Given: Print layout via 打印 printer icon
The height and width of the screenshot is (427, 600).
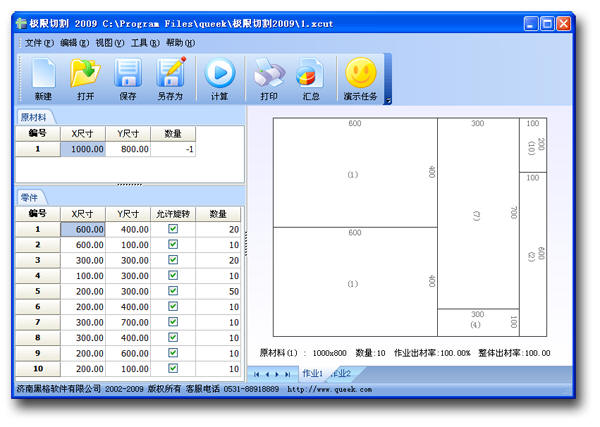Looking at the screenshot, I should (x=269, y=79).
